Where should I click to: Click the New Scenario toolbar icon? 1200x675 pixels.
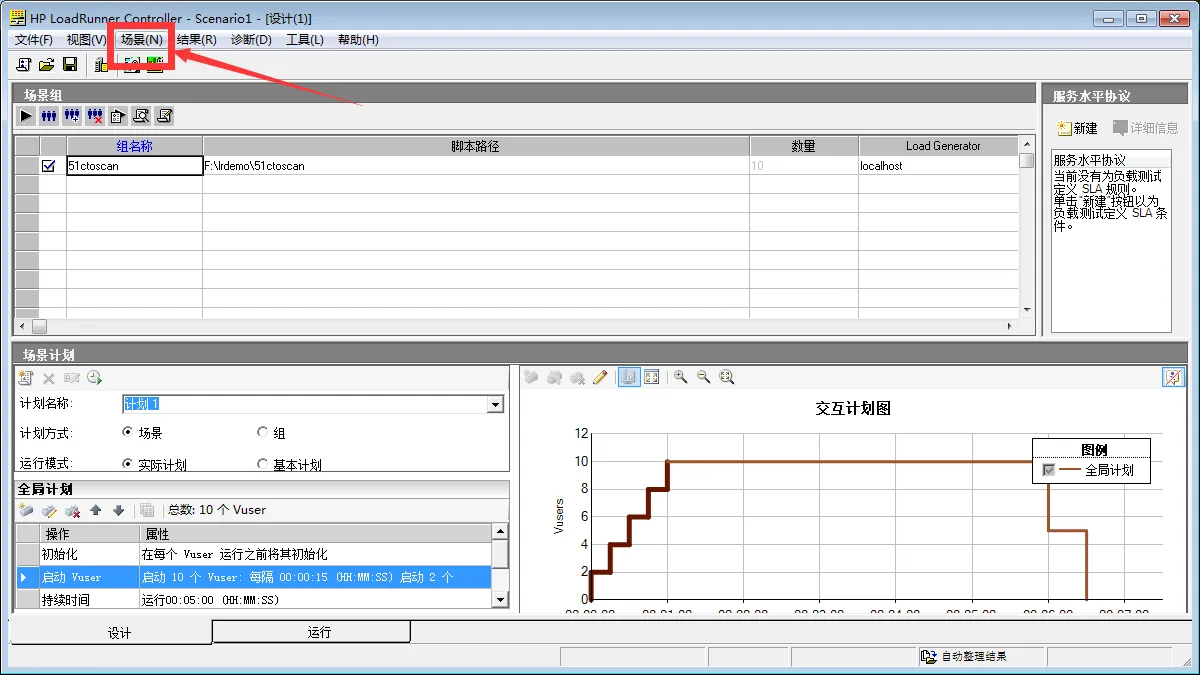24,65
